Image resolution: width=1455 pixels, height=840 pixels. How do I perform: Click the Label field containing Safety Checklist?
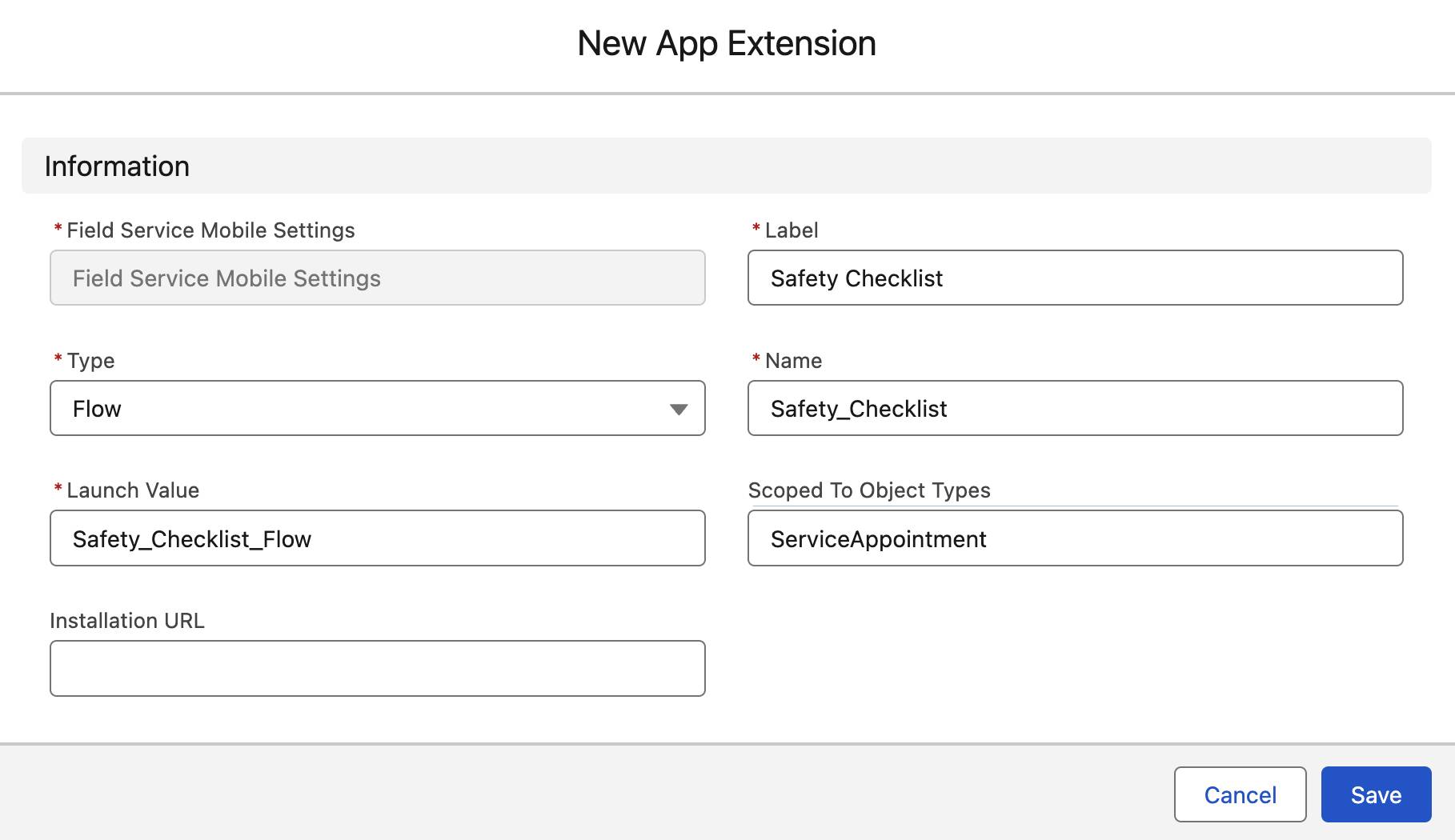point(1075,278)
